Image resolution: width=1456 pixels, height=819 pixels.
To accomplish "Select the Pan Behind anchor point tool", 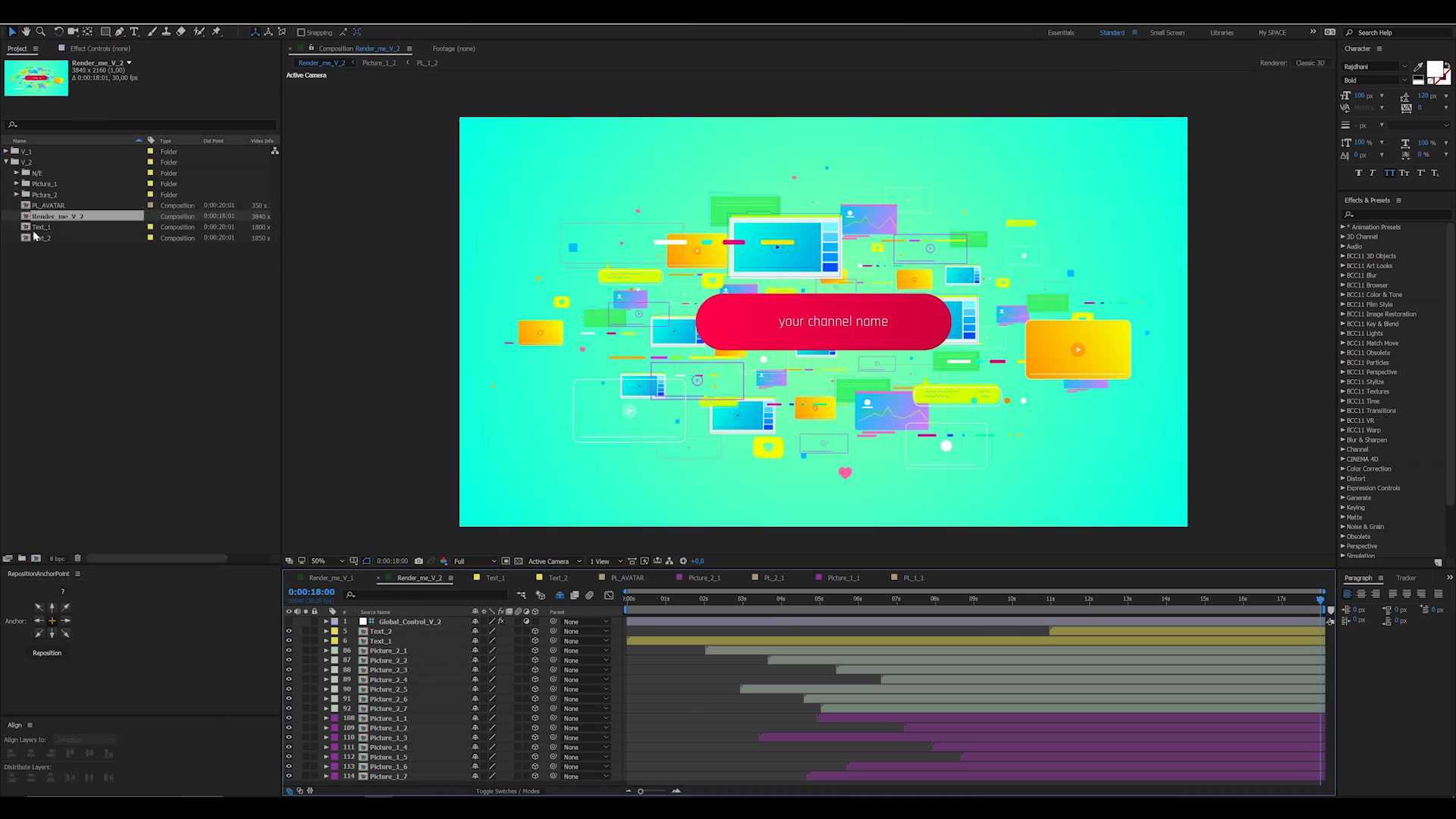I will pyautogui.click(x=88, y=32).
